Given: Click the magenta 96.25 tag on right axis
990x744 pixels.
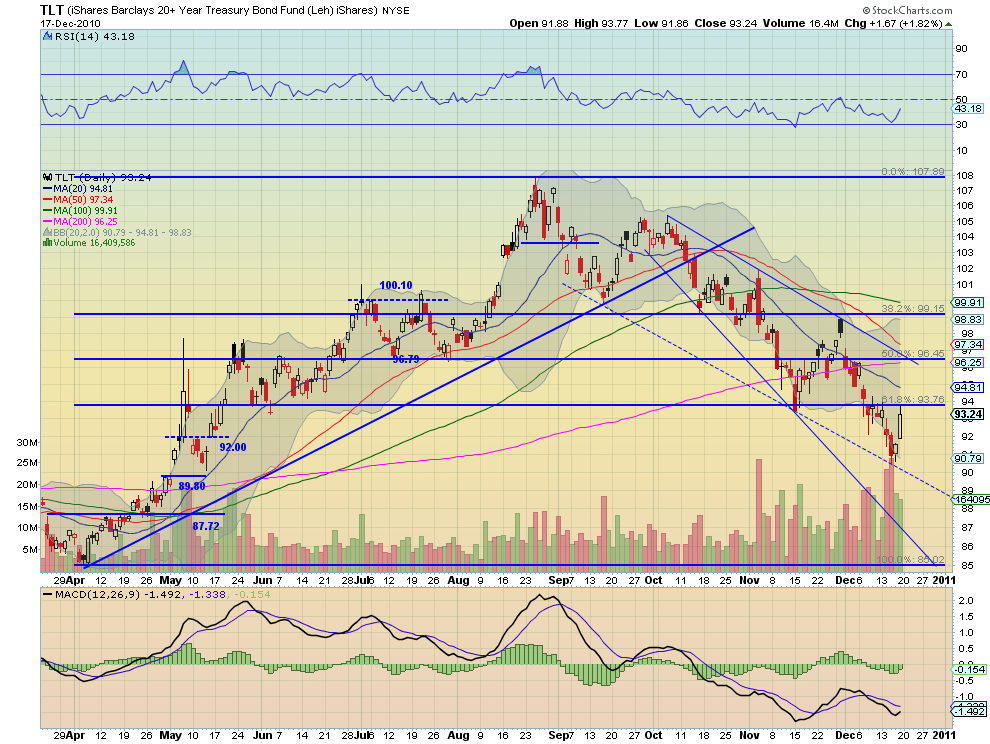Looking at the screenshot, I should tap(968, 363).
